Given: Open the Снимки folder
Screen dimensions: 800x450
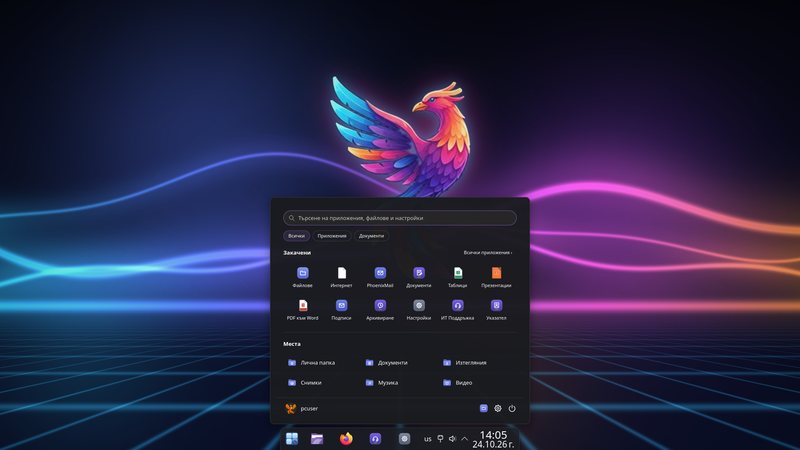Looking at the screenshot, I should pyautogui.click(x=305, y=383).
